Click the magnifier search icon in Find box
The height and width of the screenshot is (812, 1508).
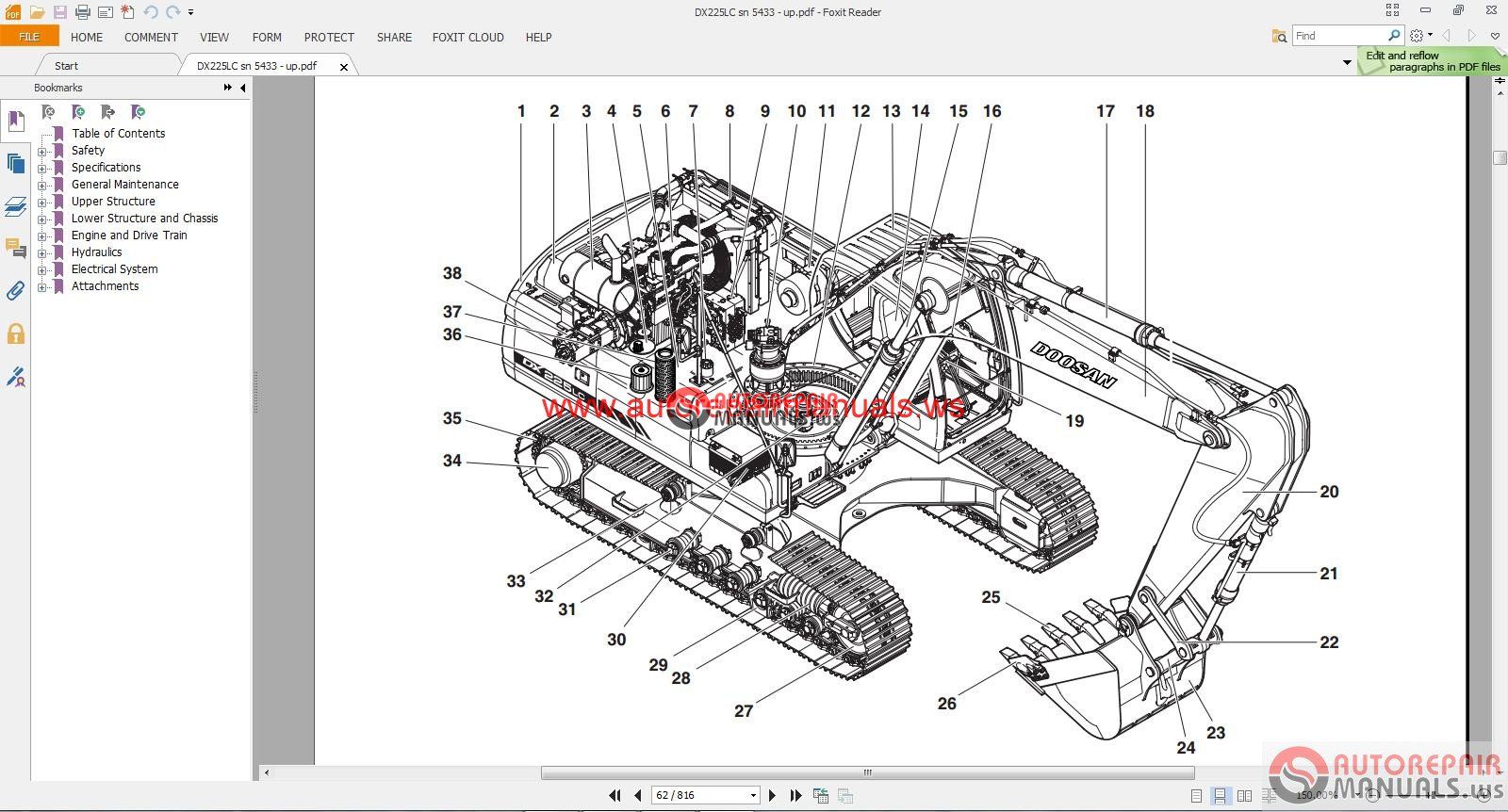[1394, 36]
